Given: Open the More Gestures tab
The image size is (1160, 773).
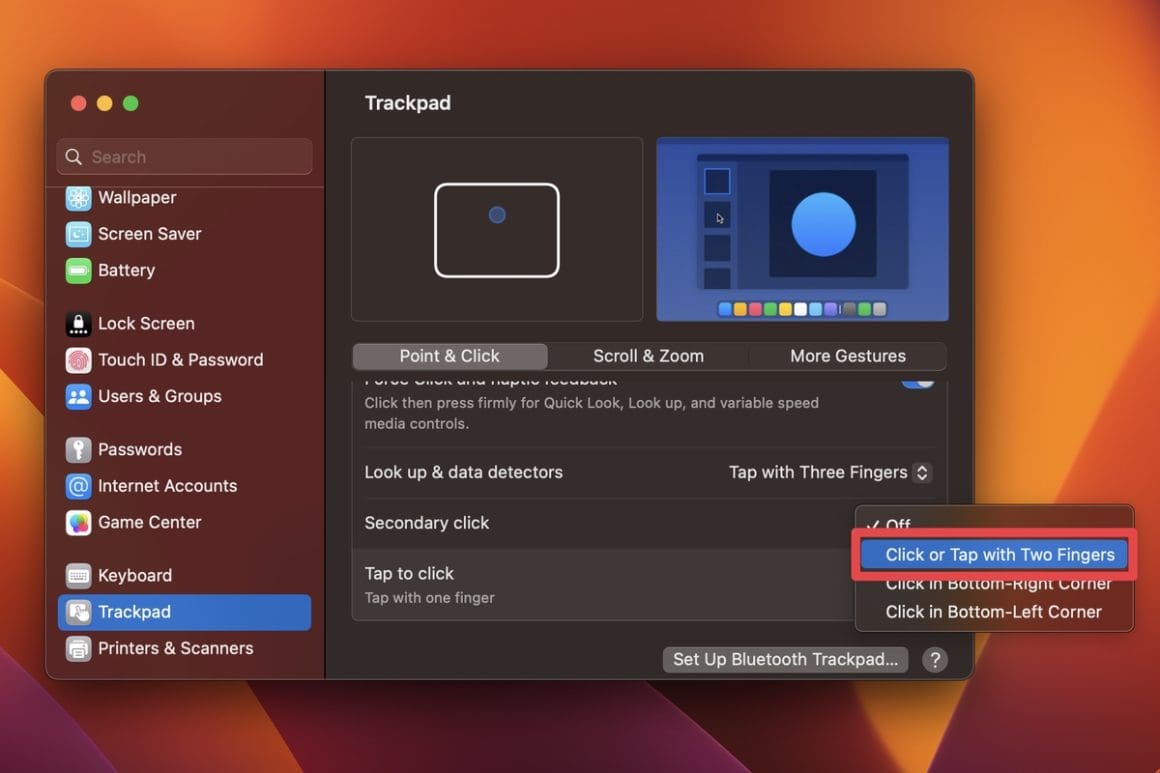Looking at the screenshot, I should [x=846, y=355].
